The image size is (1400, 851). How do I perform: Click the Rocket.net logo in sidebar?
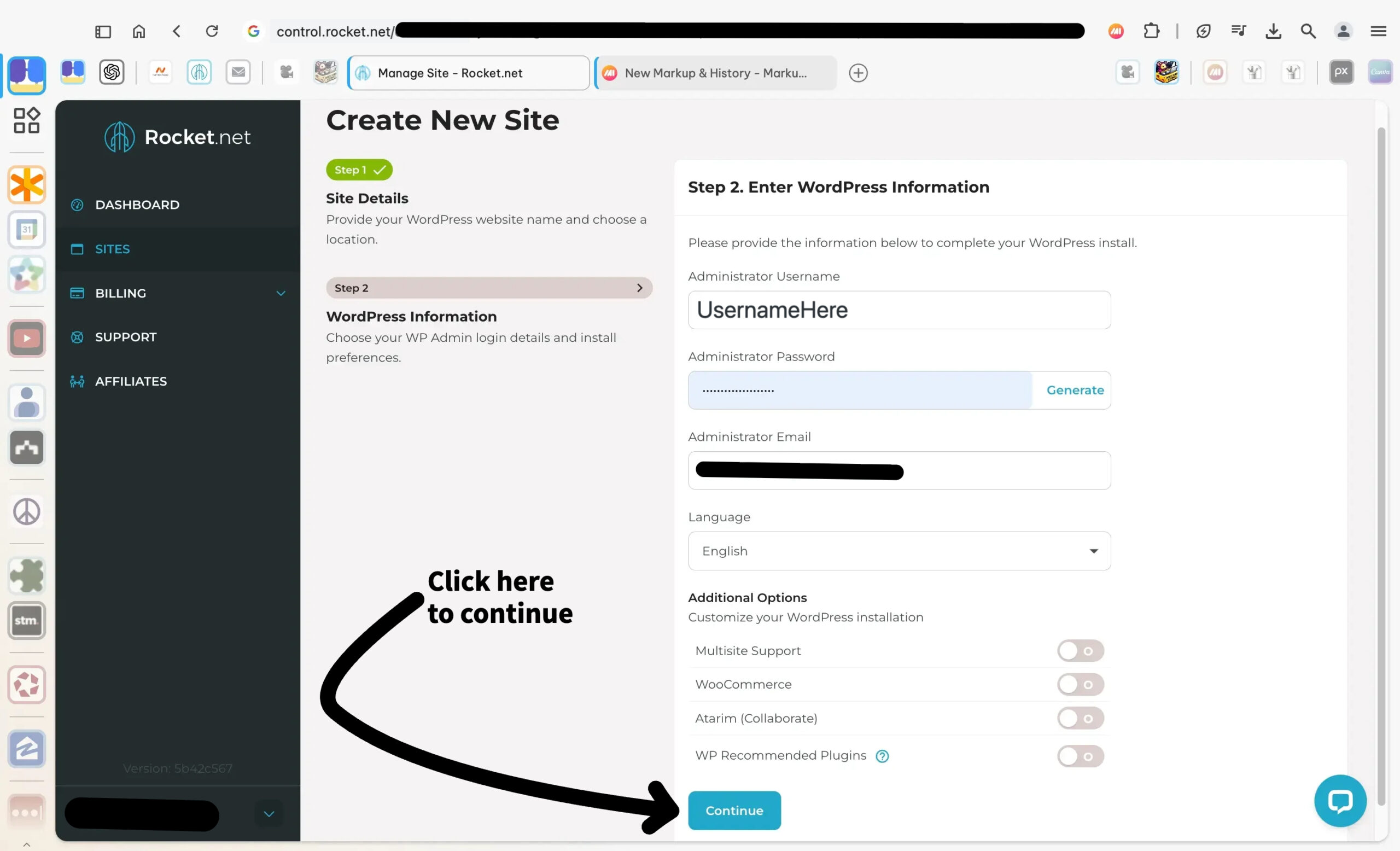click(x=177, y=137)
